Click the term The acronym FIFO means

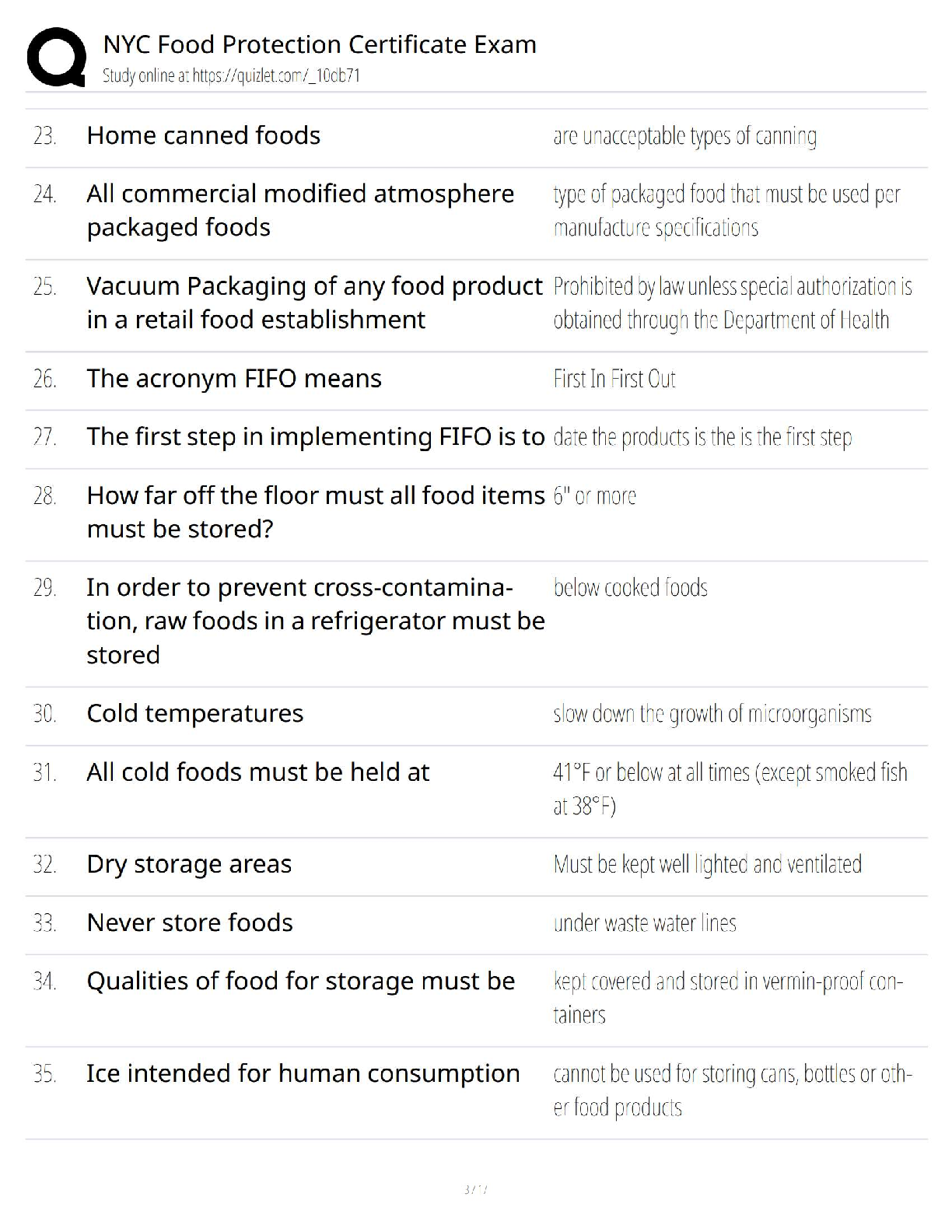point(234,379)
